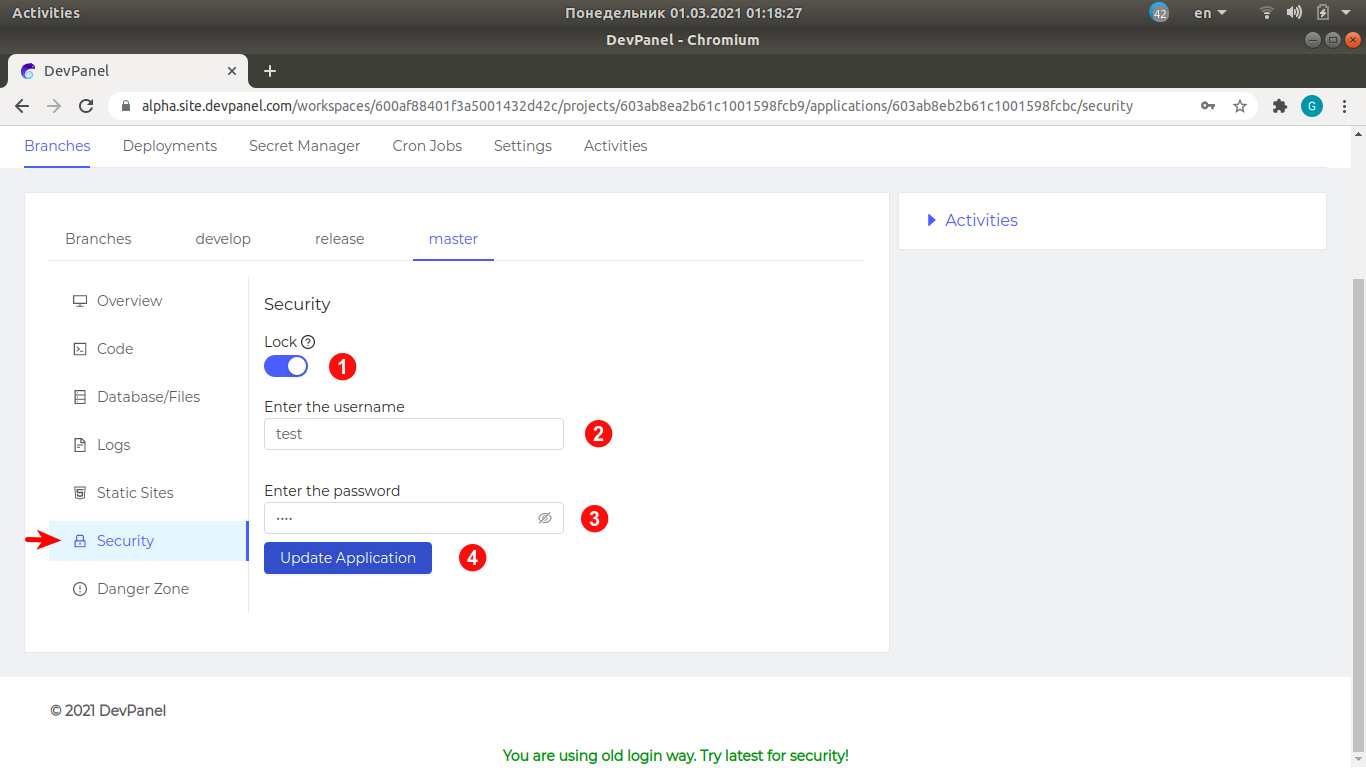Click inside the username field showing 'test'

pyautogui.click(x=413, y=434)
